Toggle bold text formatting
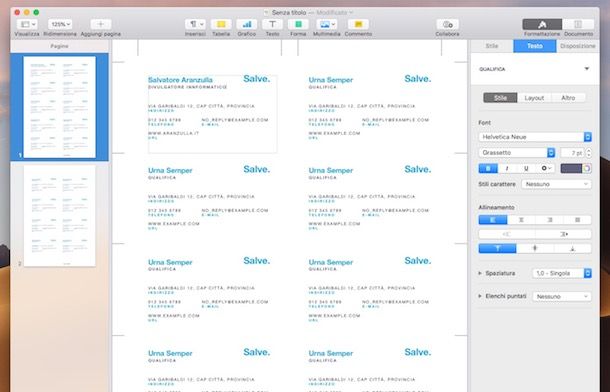Image resolution: width=610 pixels, height=392 pixels. [488, 168]
